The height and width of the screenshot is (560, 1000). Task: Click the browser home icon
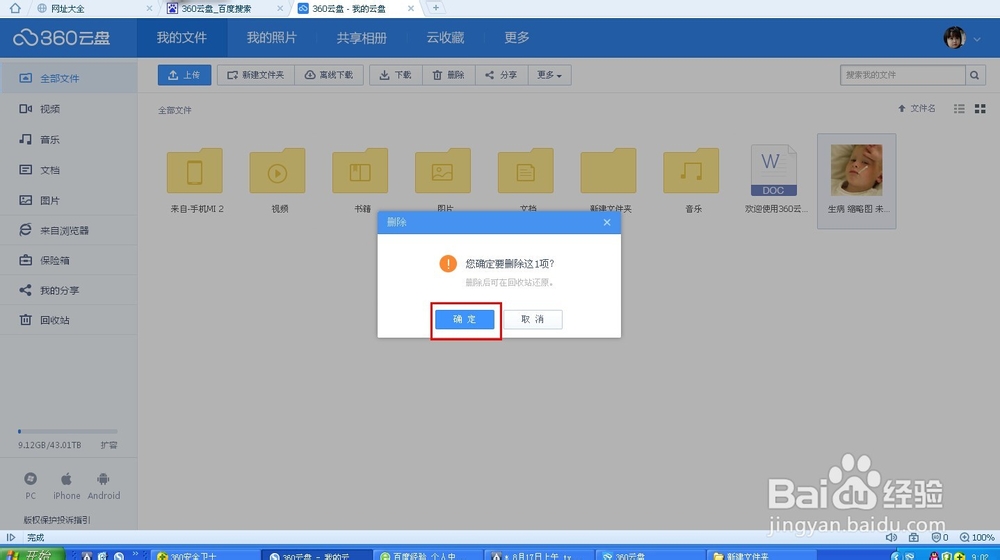[15, 8]
